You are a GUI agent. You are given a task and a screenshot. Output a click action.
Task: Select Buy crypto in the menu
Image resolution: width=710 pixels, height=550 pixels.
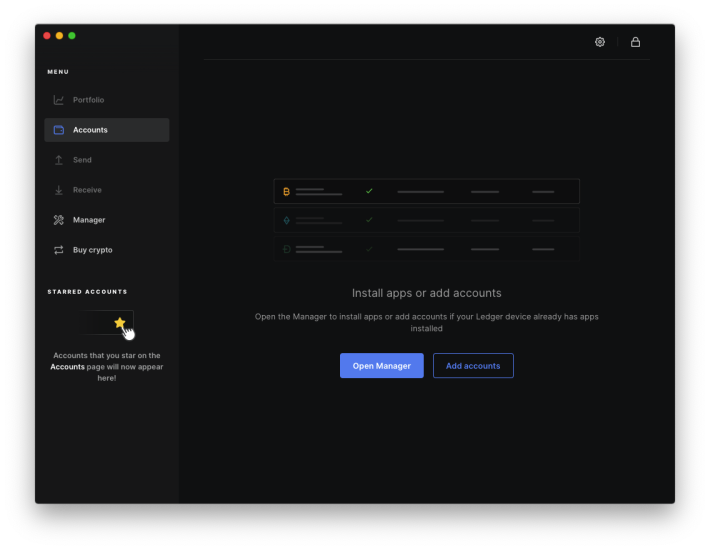click(107, 250)
